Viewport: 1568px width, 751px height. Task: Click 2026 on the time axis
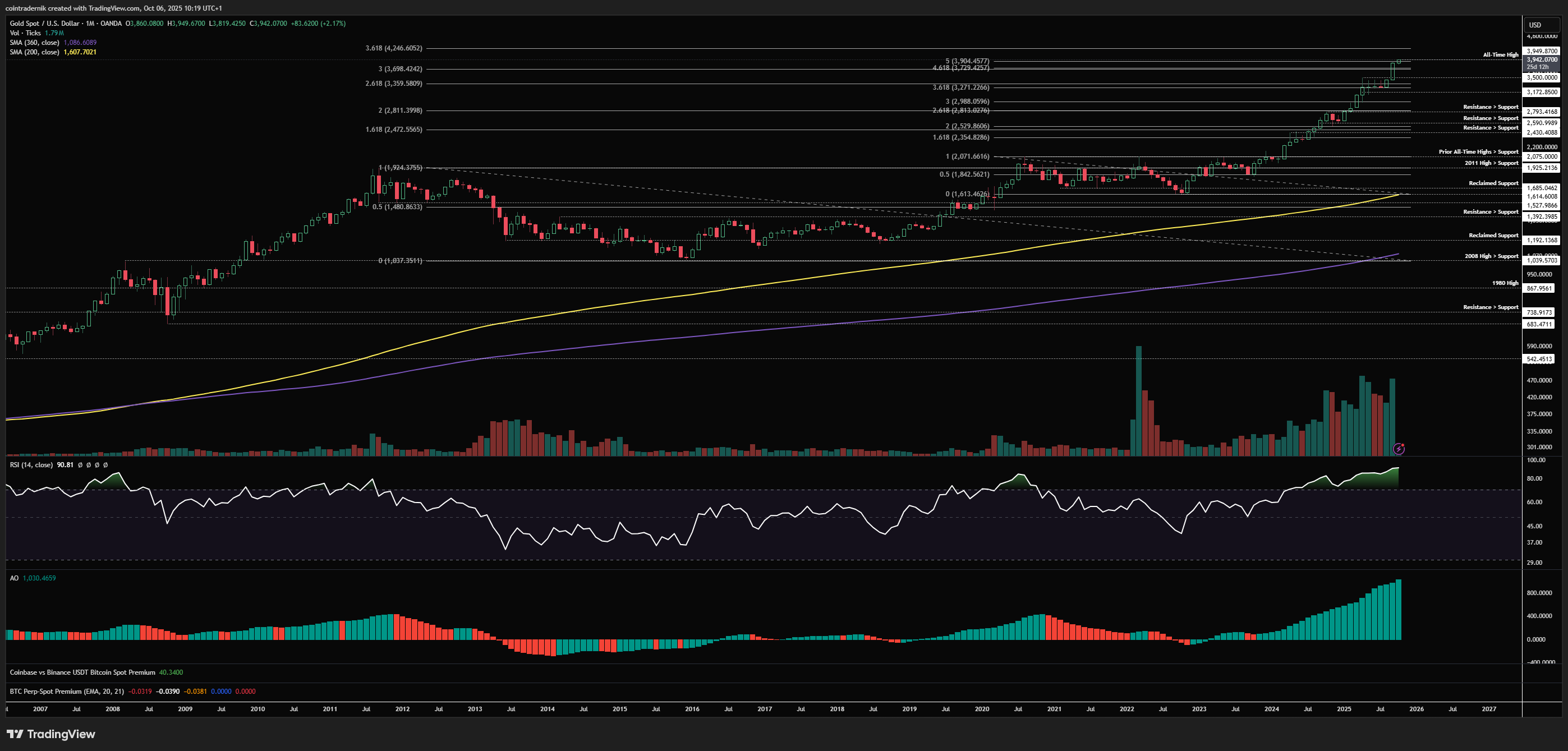point(1416,709)
